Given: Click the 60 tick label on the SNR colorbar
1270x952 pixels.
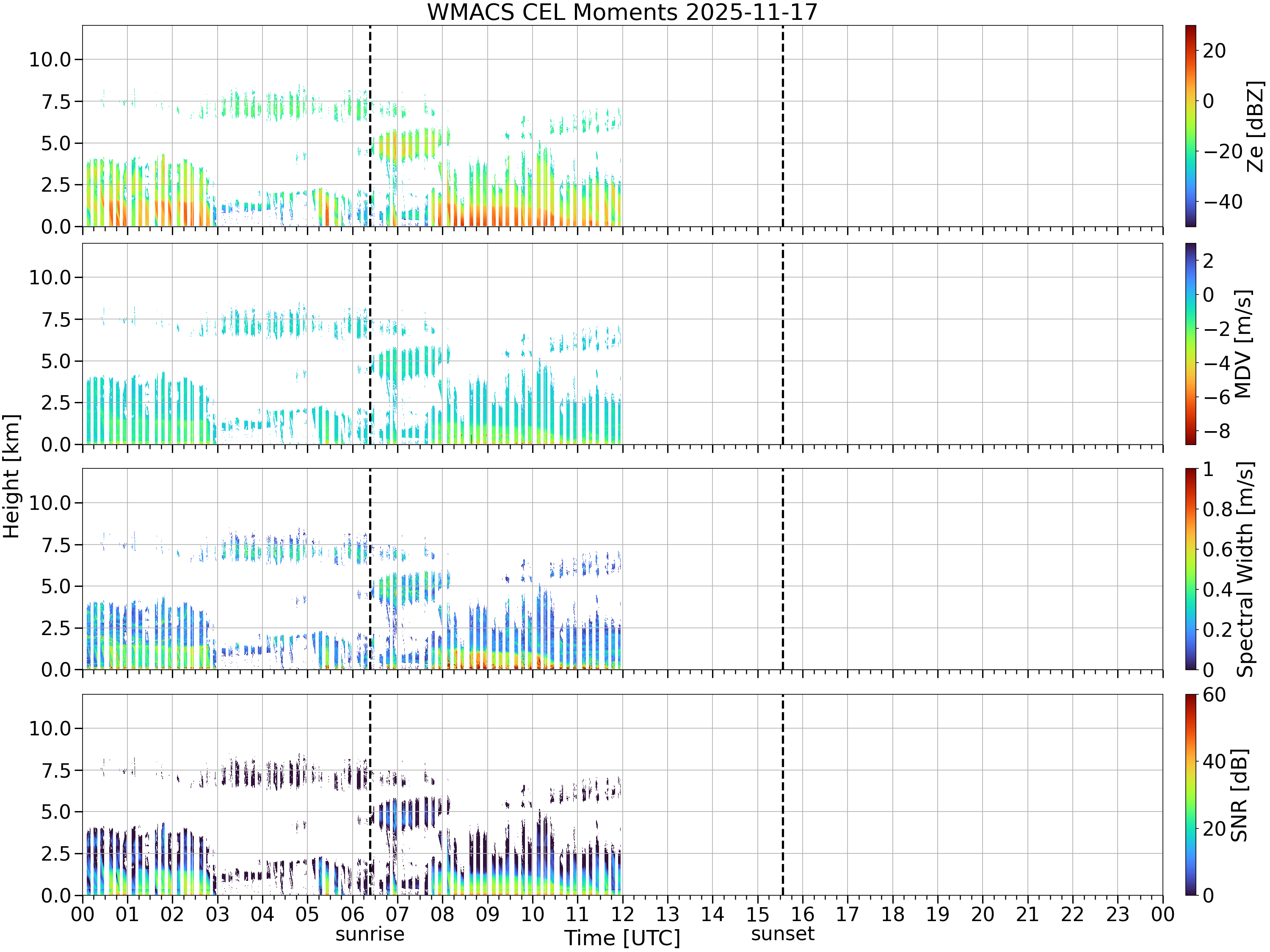Looking at the screenshot, I should (x=1214, y=695).
